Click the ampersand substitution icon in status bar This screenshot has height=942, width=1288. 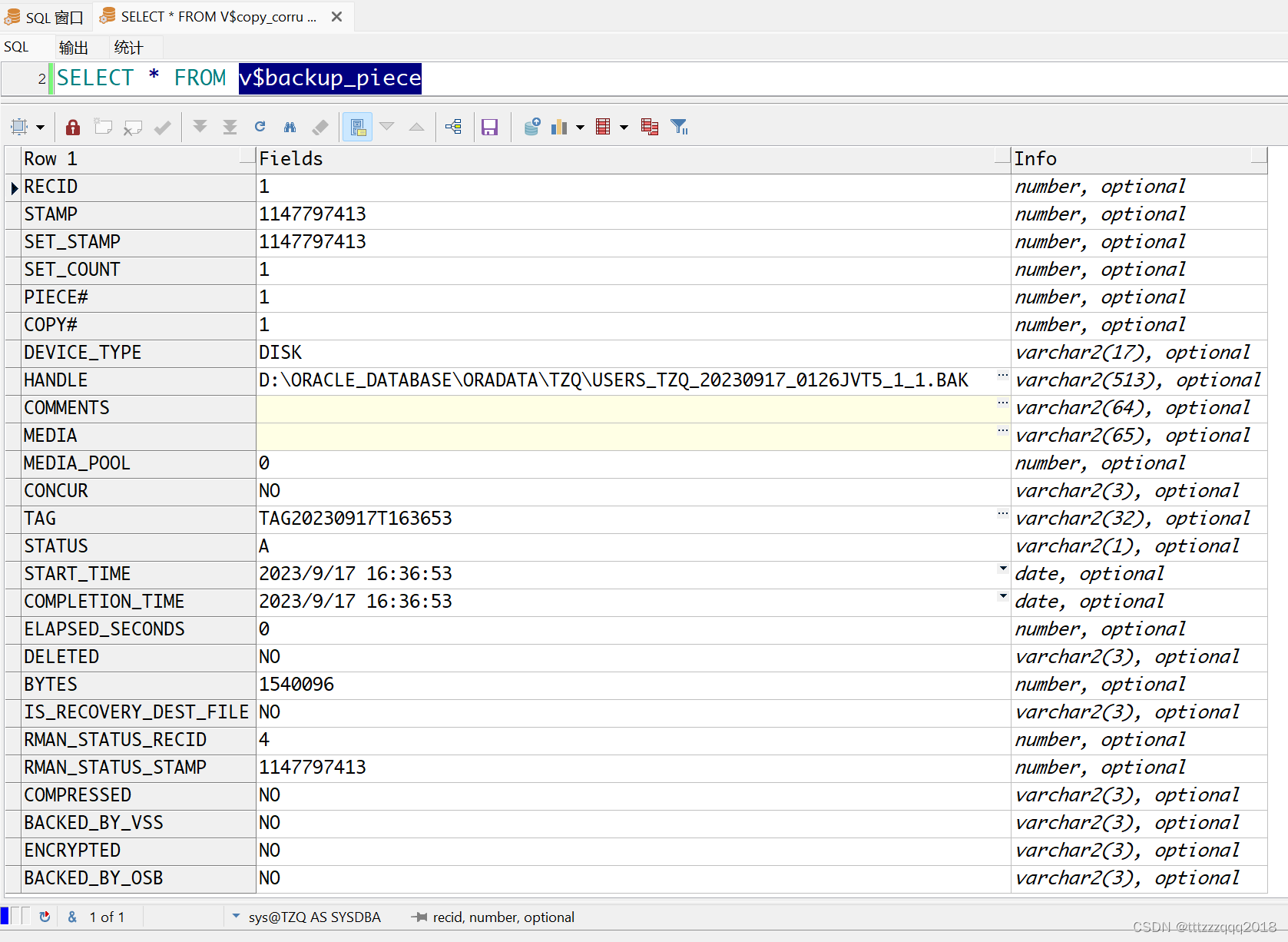[72, 917]
